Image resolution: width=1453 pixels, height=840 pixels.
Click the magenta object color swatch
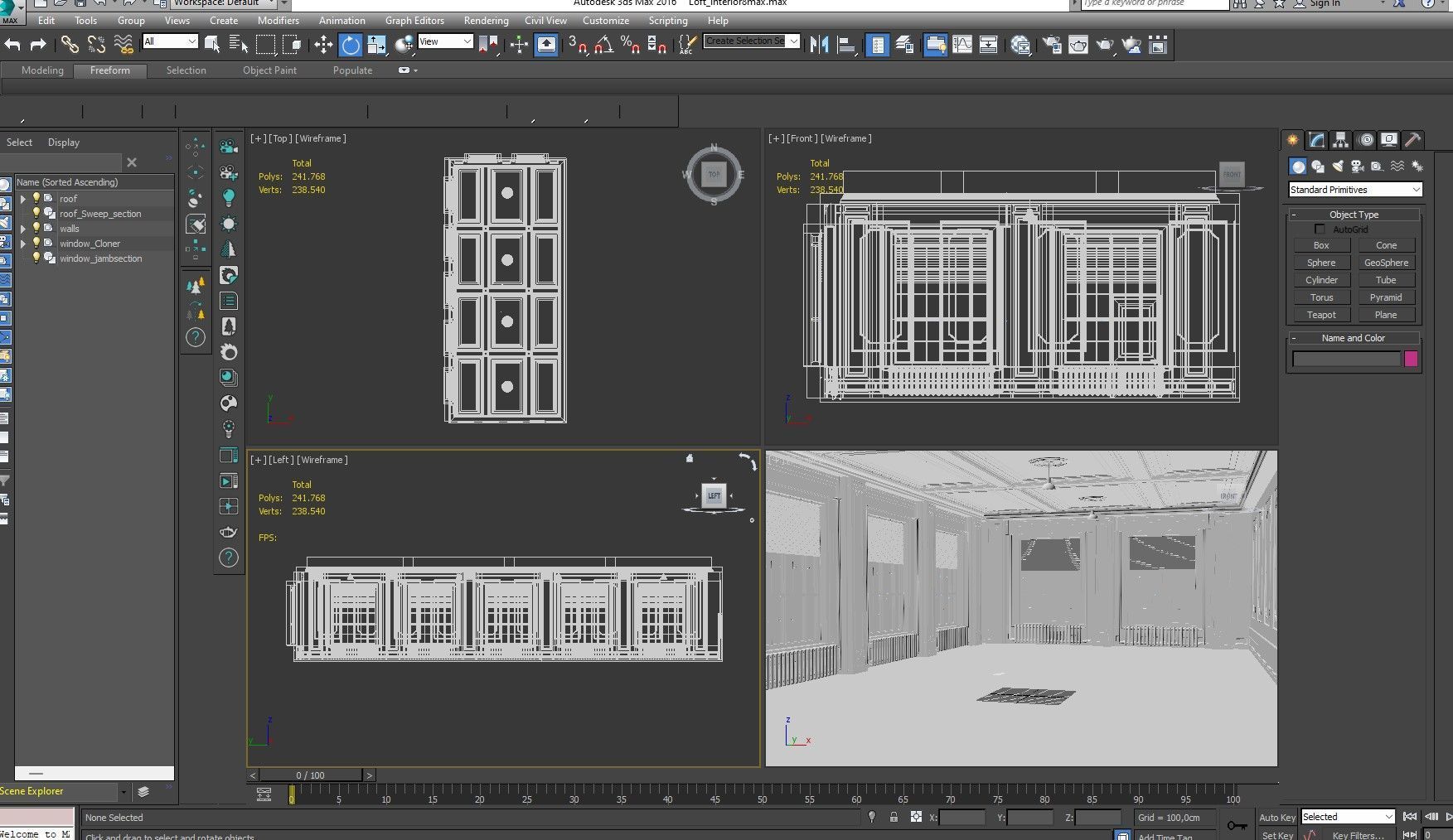click(x=1411, y=359)
